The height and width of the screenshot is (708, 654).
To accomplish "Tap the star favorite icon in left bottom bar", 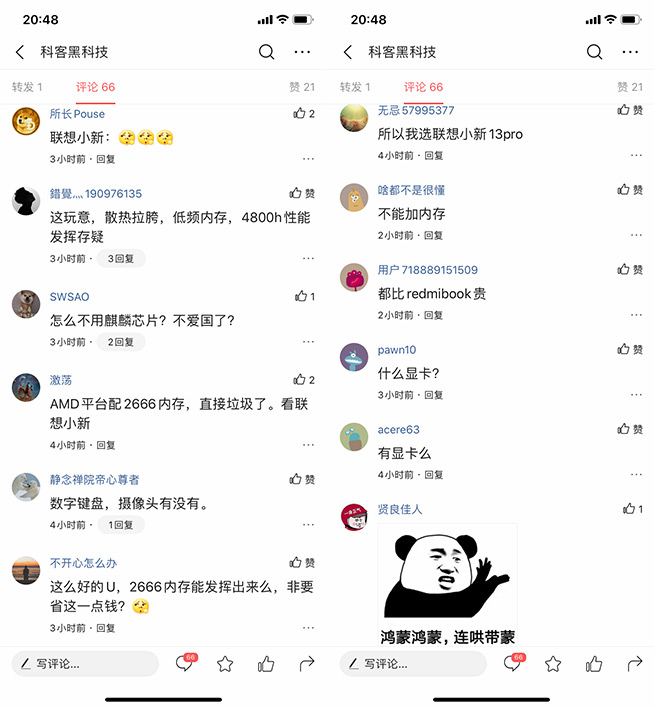I will [225, 664].
